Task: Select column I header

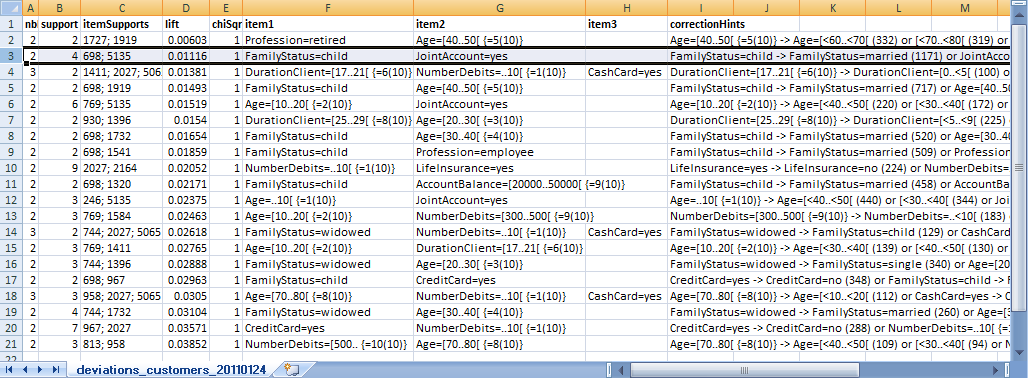Action: [701, 8]
